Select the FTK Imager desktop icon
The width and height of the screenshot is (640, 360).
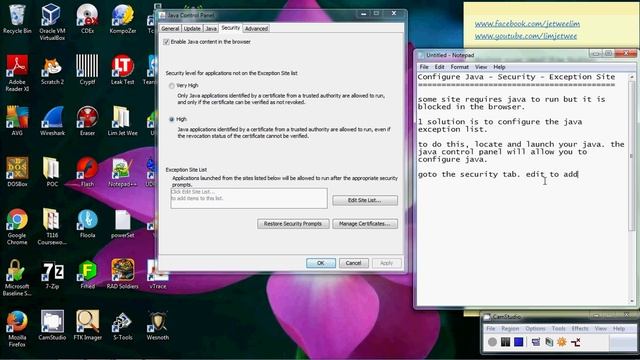(87, 326)
